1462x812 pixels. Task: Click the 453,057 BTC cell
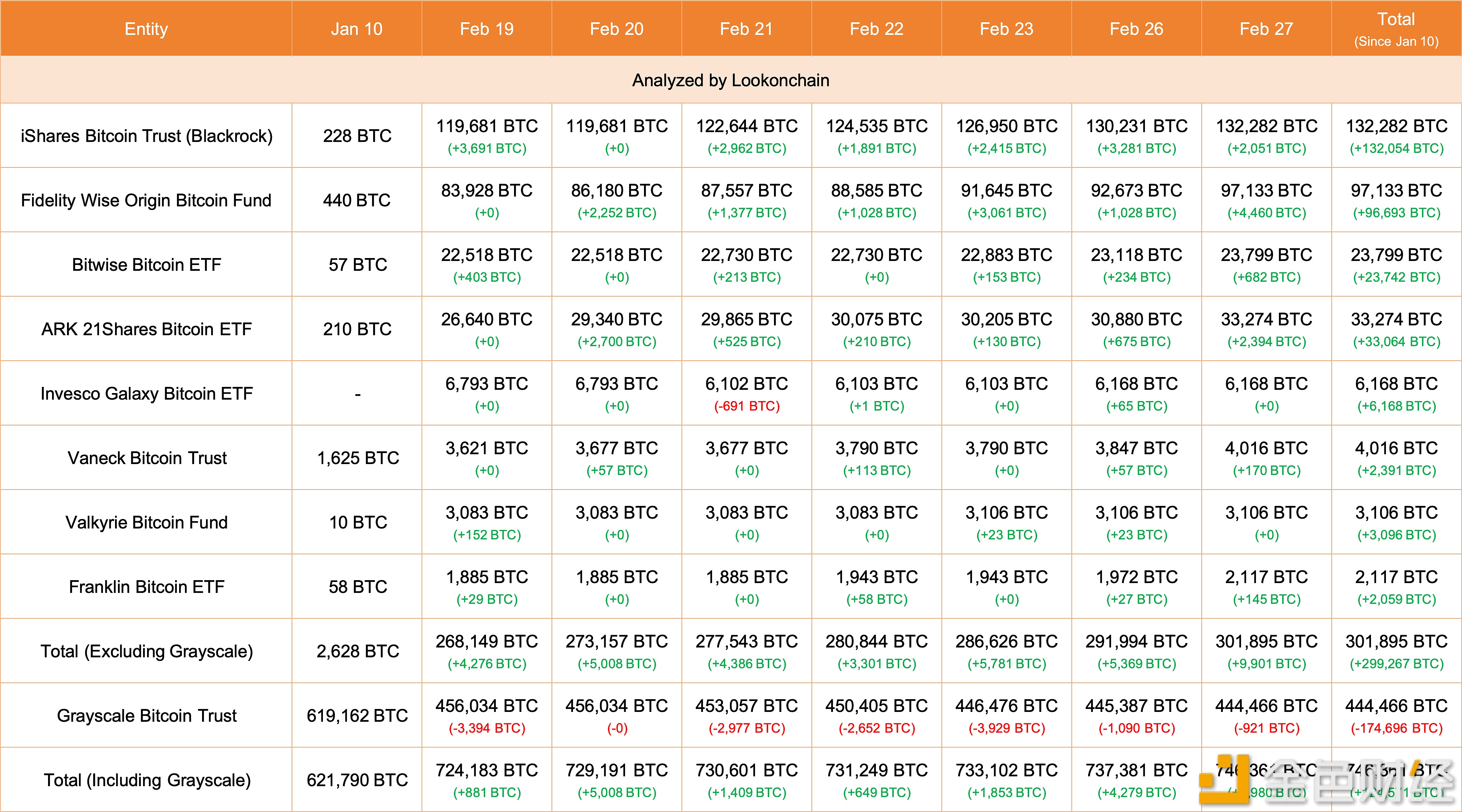click(747, 706)
